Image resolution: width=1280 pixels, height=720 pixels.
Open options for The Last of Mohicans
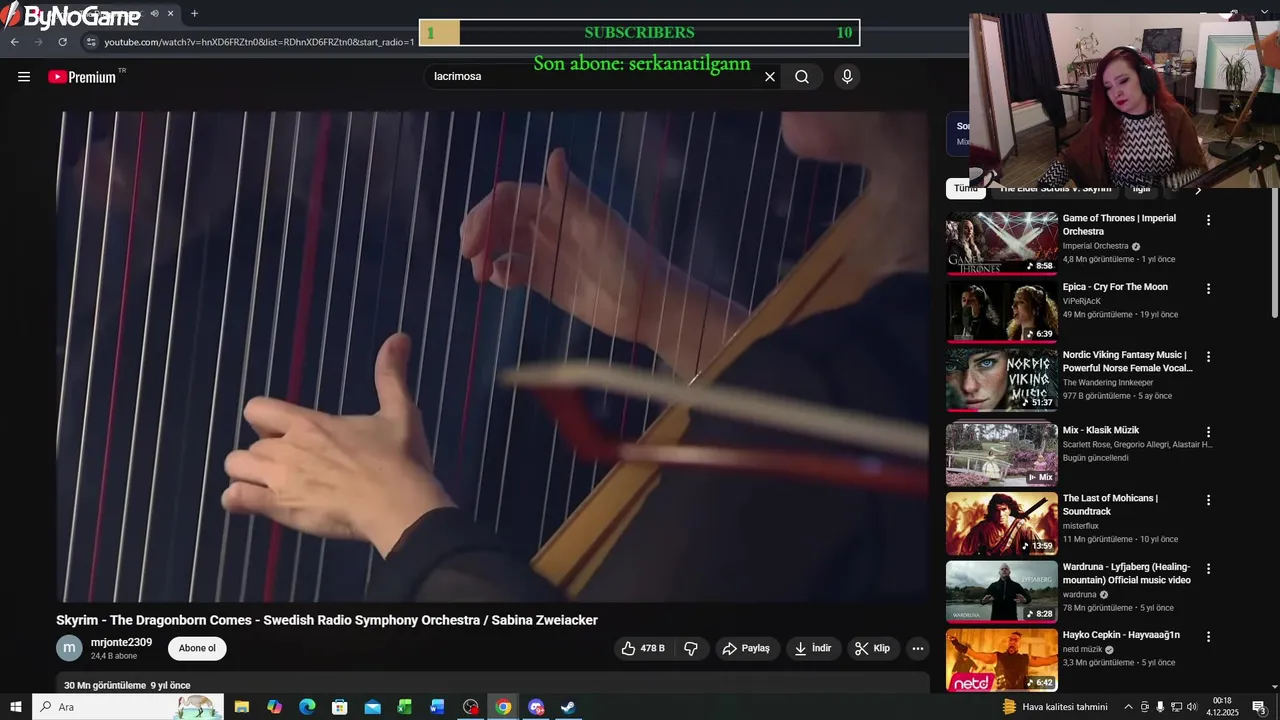tap(1208, 499)
